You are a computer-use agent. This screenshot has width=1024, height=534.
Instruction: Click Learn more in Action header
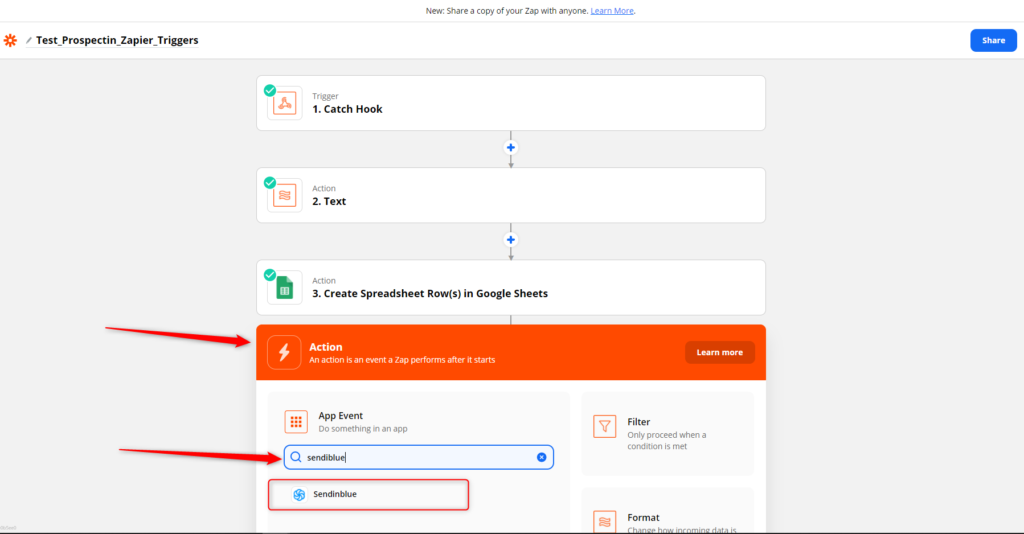pyautogui.click(x=720, y=353)
